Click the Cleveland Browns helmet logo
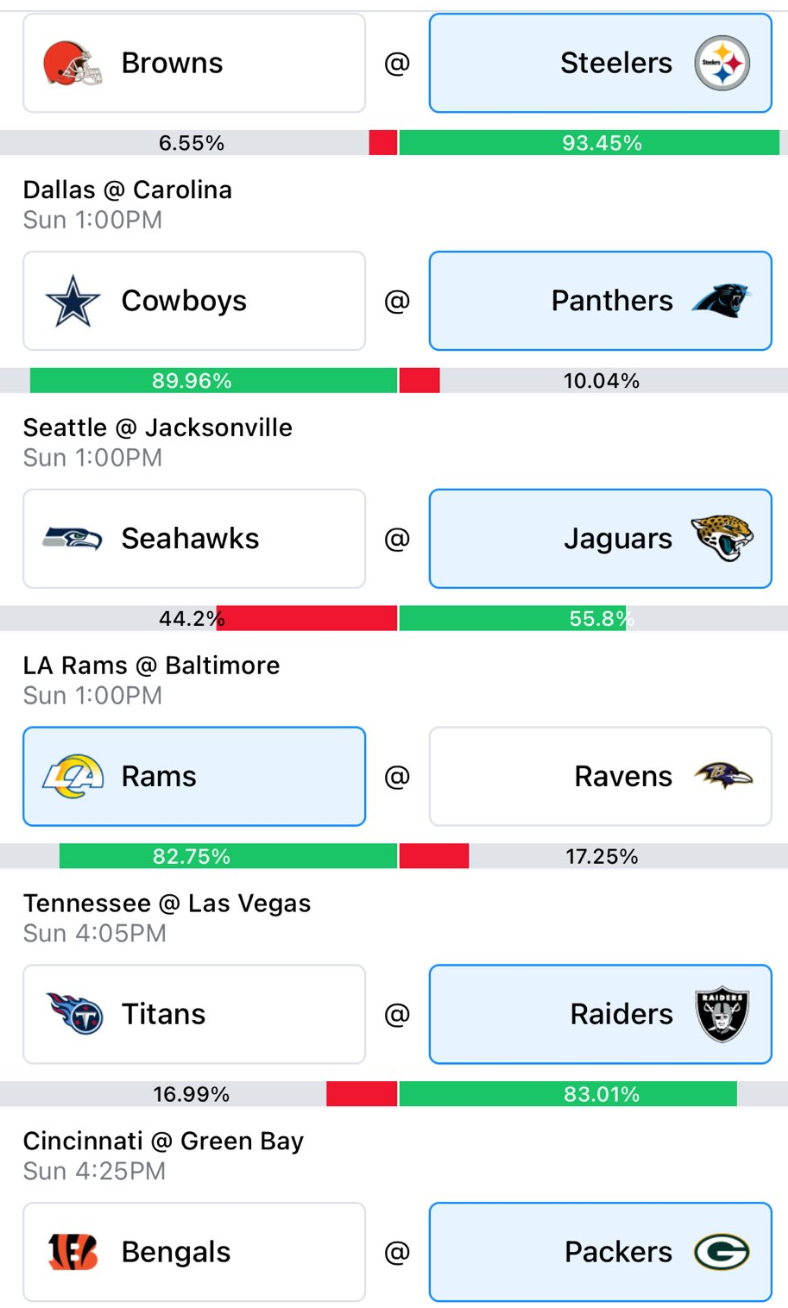 pos(73,63)
